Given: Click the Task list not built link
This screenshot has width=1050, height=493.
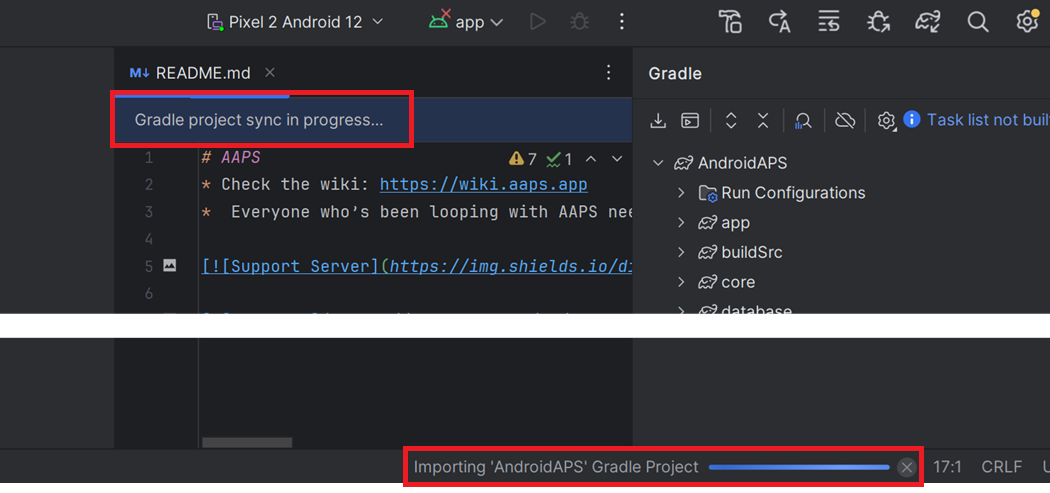Looking at the screenshot, I should pyautogui.click(x=988, y=120).
